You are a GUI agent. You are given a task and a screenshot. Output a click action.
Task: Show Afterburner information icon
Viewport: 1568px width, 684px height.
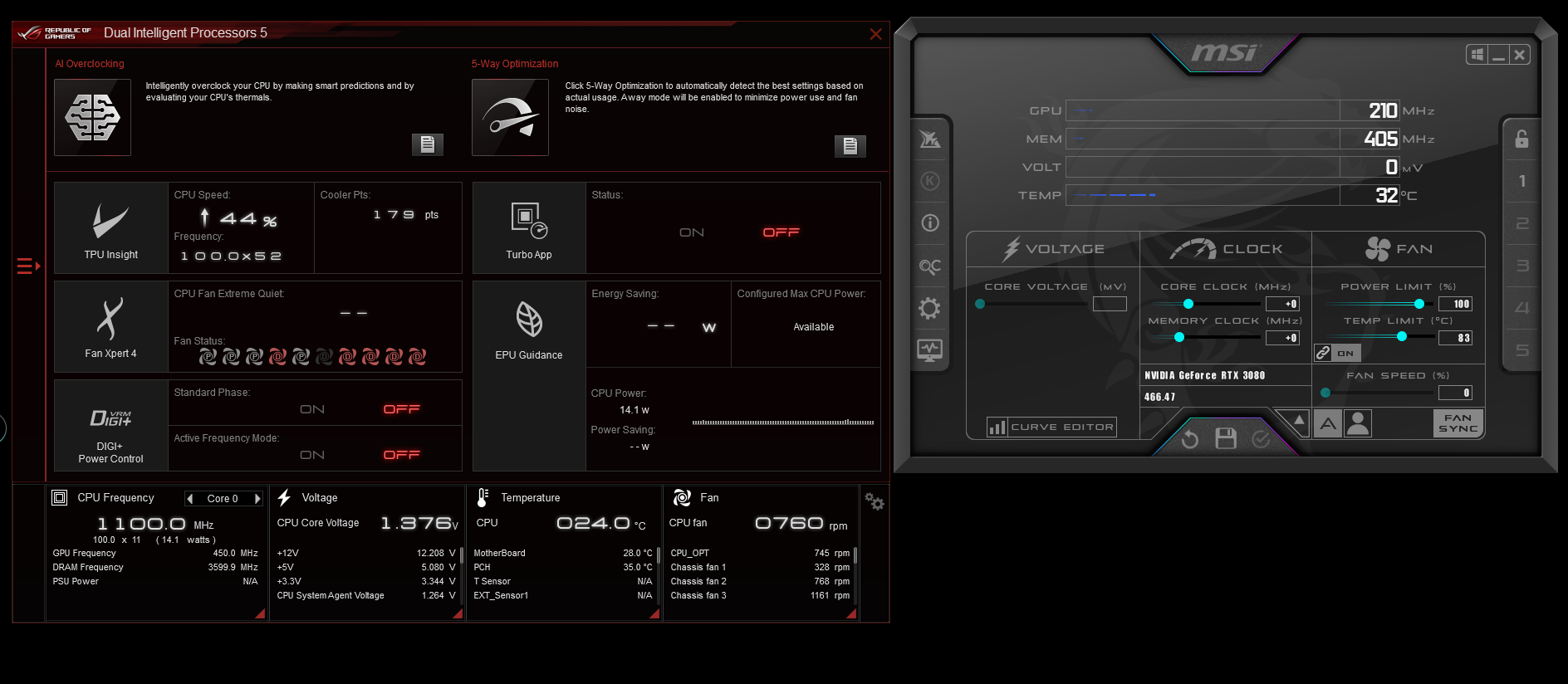(930, 222)
